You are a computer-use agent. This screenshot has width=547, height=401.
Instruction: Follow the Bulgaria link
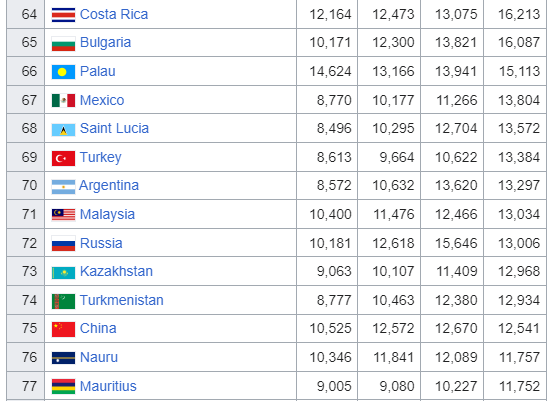click(105, 43)
